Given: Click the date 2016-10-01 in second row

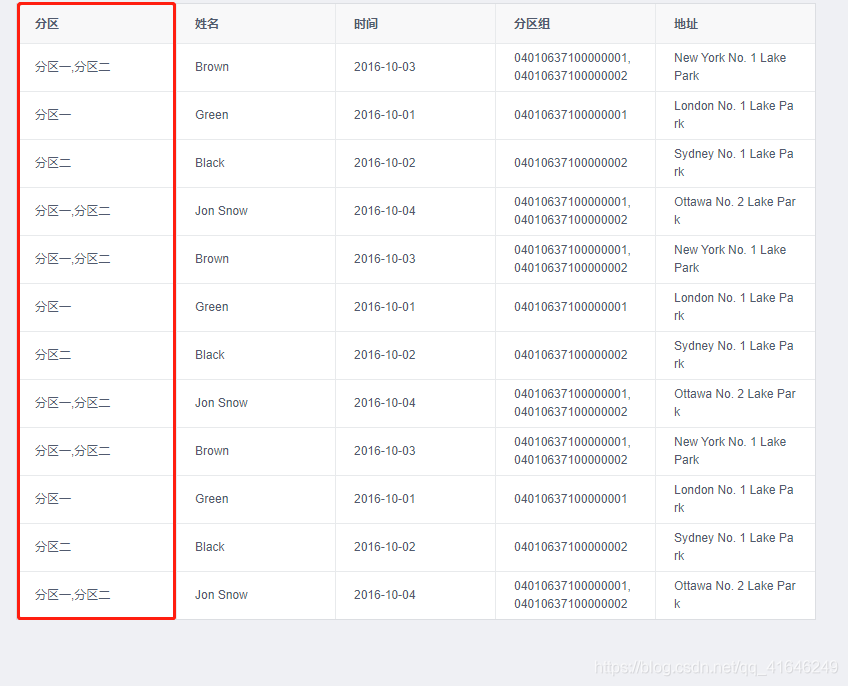Looking at the screenshot, I should [381, 115].
